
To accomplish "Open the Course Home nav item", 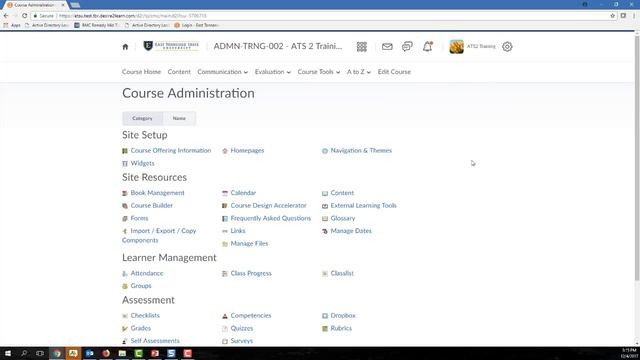I will [141, 72].
